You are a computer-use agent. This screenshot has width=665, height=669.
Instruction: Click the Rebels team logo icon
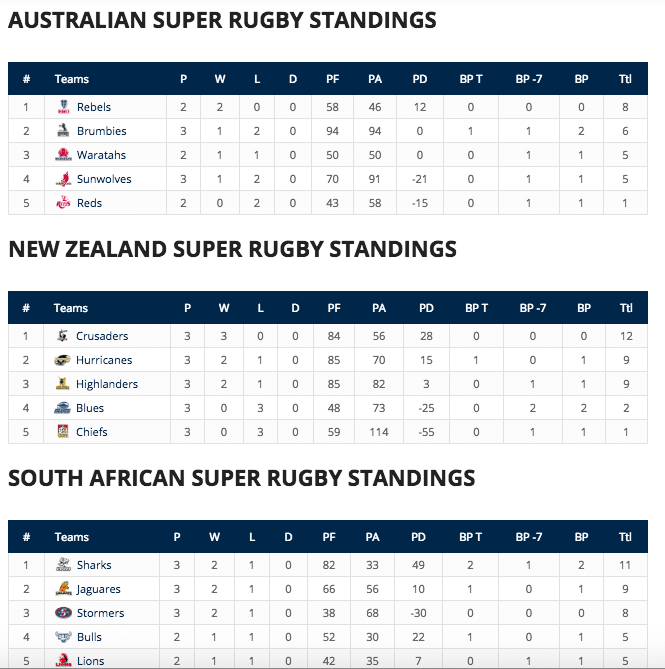[64, 107]
